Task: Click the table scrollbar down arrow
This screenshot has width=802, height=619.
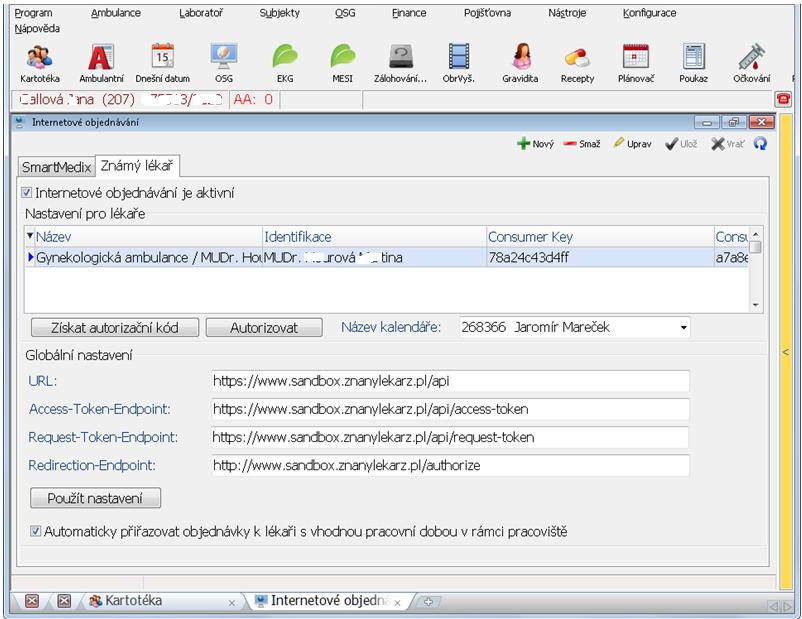Action: [755, 305]
